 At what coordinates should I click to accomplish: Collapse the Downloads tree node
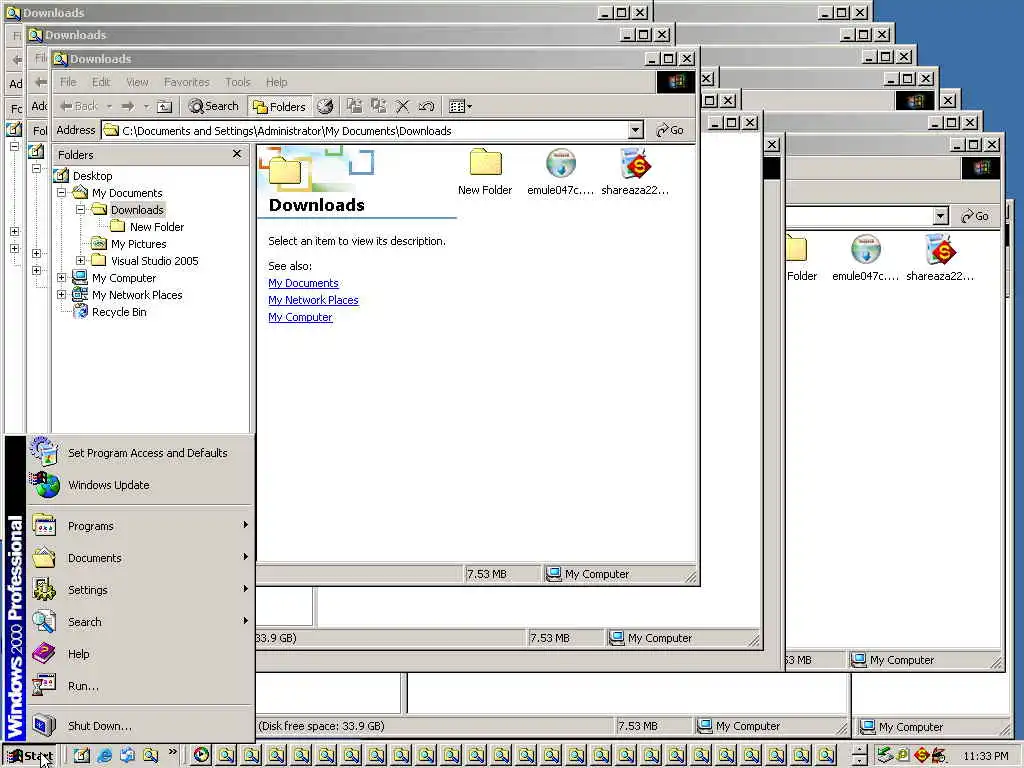tap(80, 210)
